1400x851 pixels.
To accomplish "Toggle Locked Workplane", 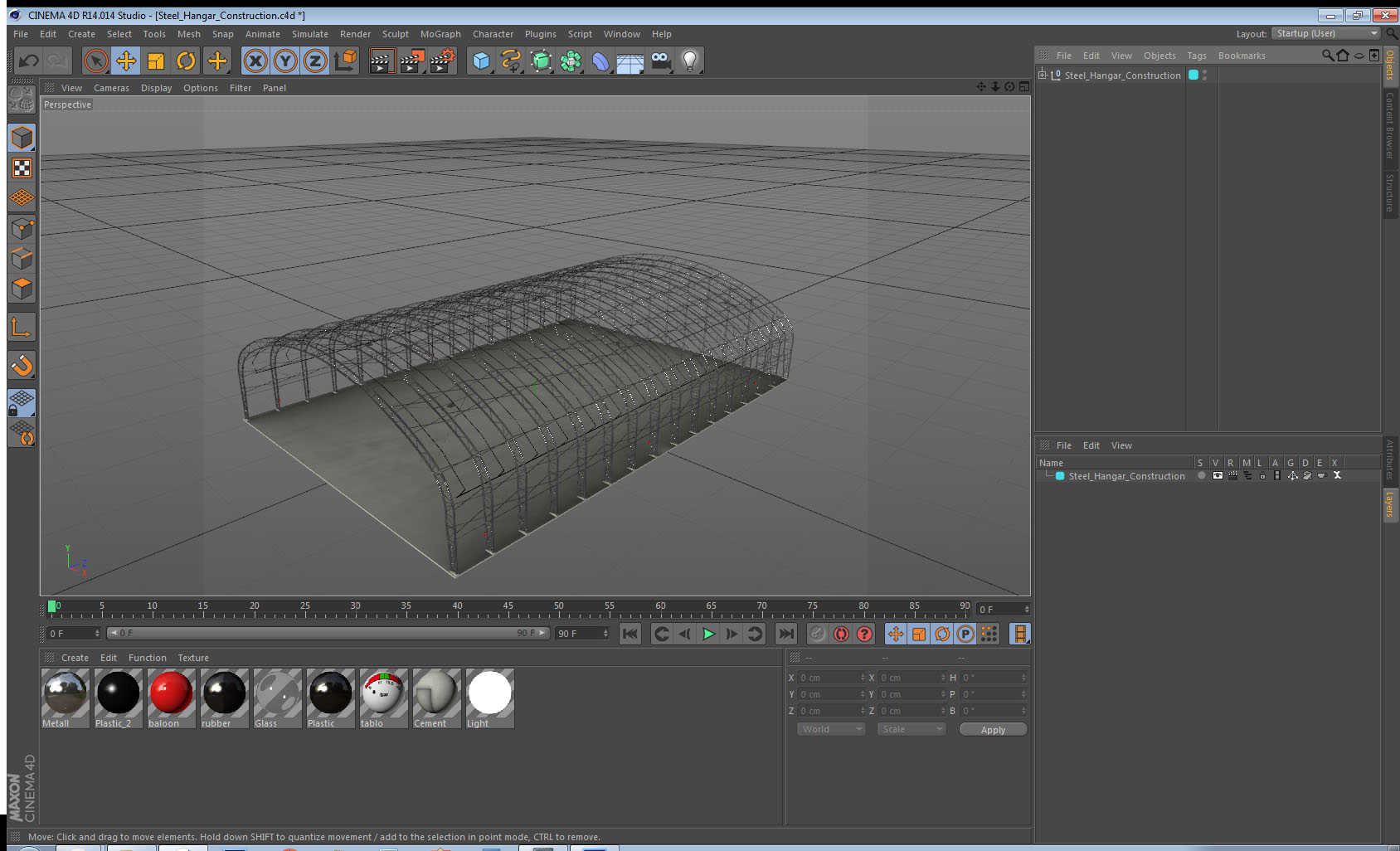I will 22,403.
